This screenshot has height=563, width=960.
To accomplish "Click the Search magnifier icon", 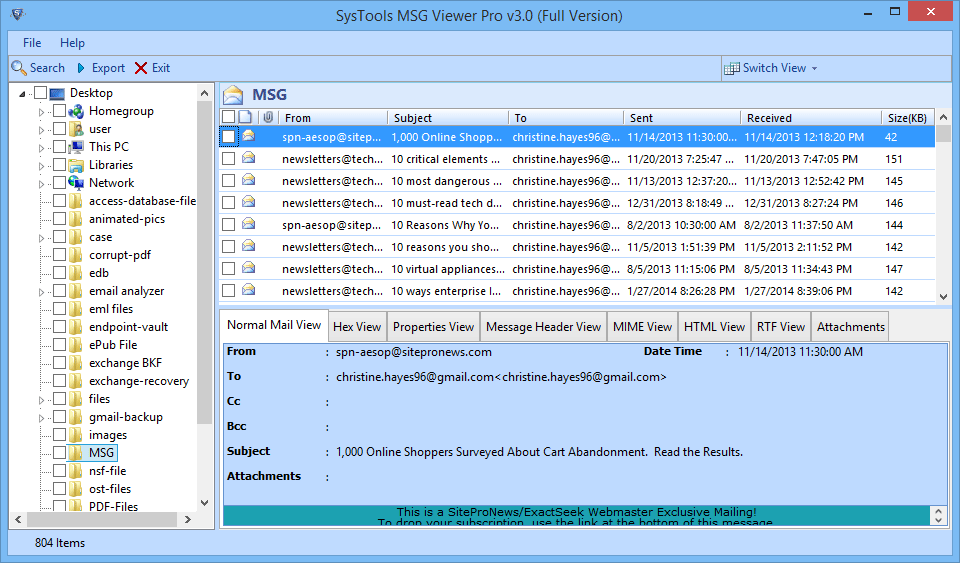I will point(19,68).
